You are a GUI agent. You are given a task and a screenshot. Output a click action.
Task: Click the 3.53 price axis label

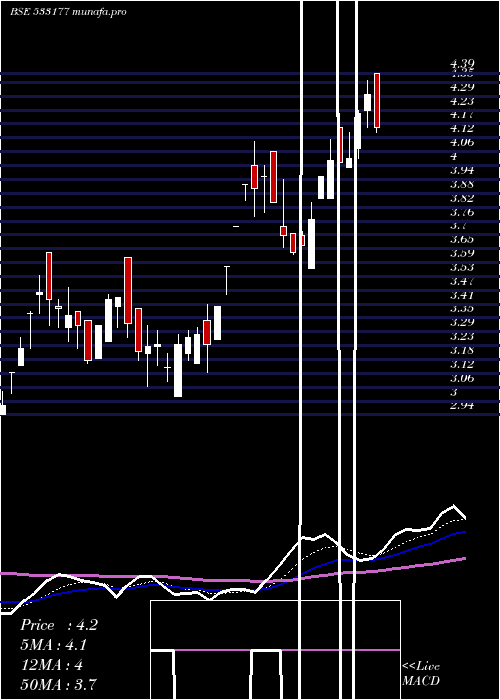462,267
